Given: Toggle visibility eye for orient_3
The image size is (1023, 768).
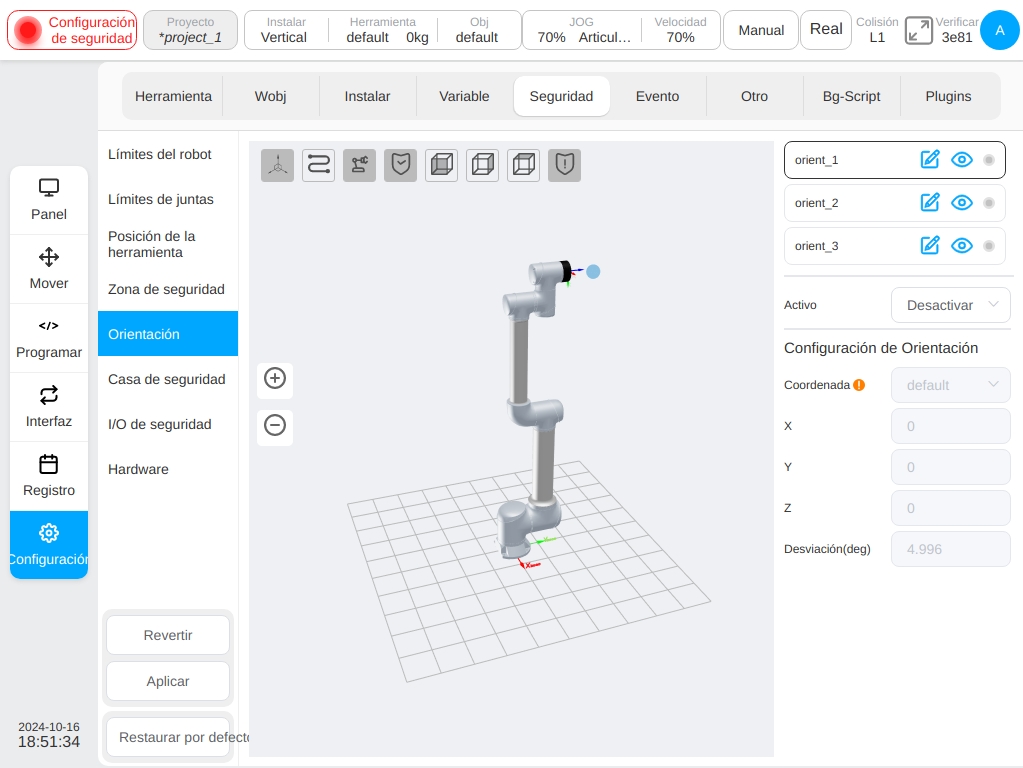Looking at the screenshot, I should (962, 246).
